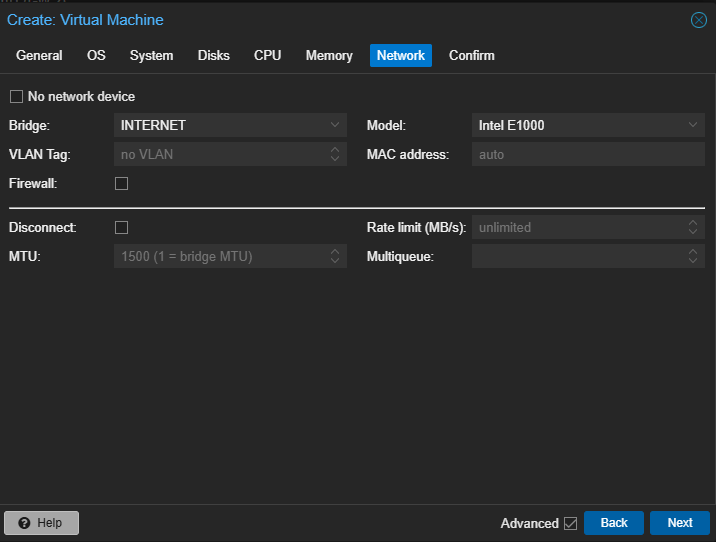This screenshot has width=716, height=542.
Task: Decrease Multiqueue with down arrow
Action: tap(693, 261)
